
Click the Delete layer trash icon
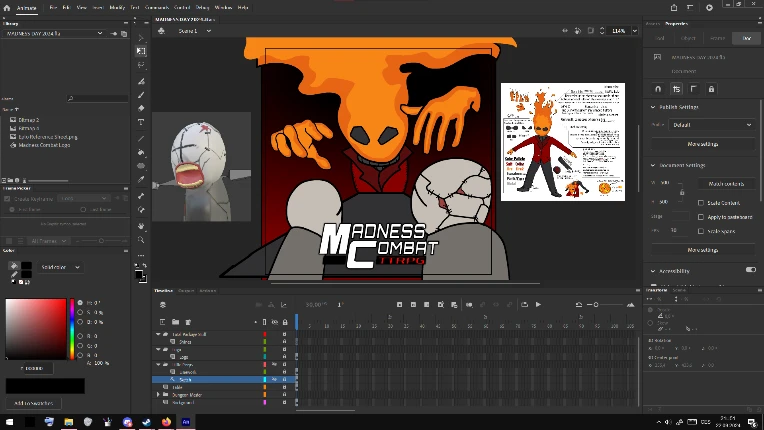188,322
